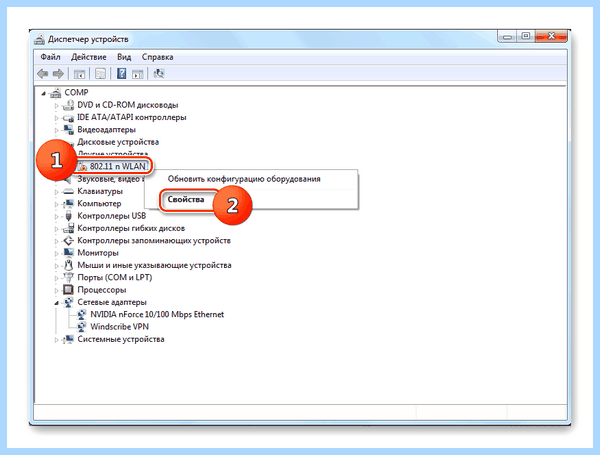Open the Файл menu
Image resolution: width=600 pixels, height=455 pixels.
click(x=50, y=57)
